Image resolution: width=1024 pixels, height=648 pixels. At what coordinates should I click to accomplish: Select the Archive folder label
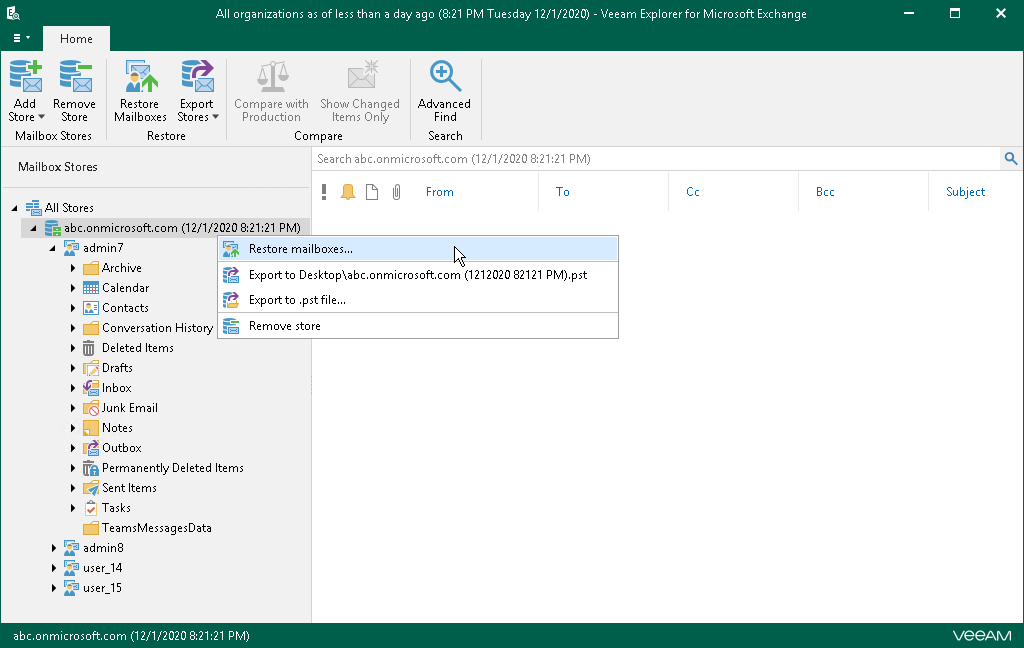pos(121,268)
